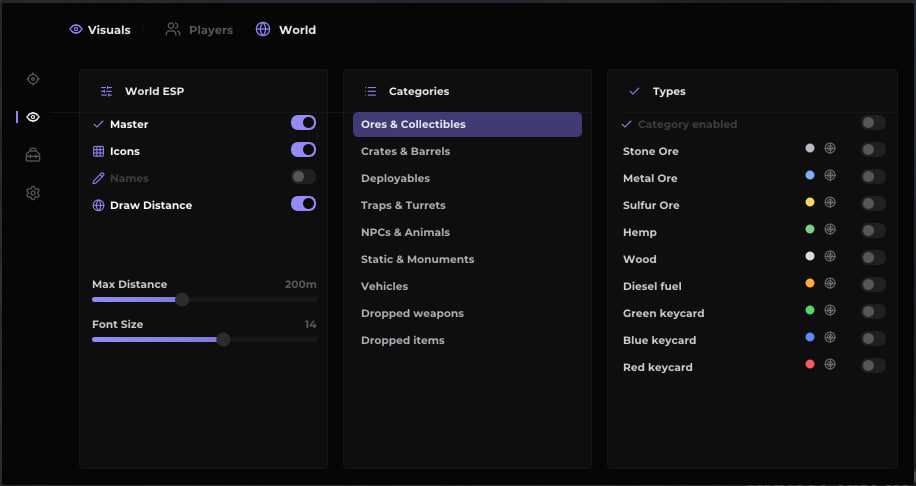Screen dimensions: 916x486
Task: Open the Wood white color swatch
Action: 810,256
